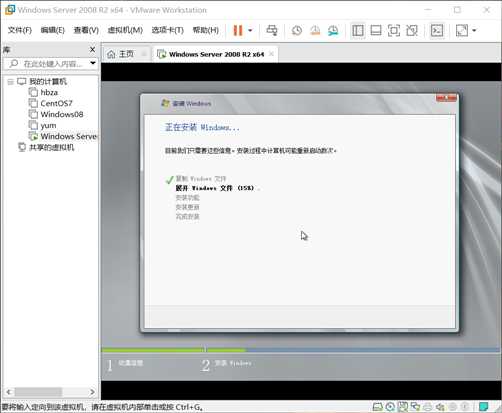Open the 查看(V) menu
This screenshot has width=502, height=413.
86,30
